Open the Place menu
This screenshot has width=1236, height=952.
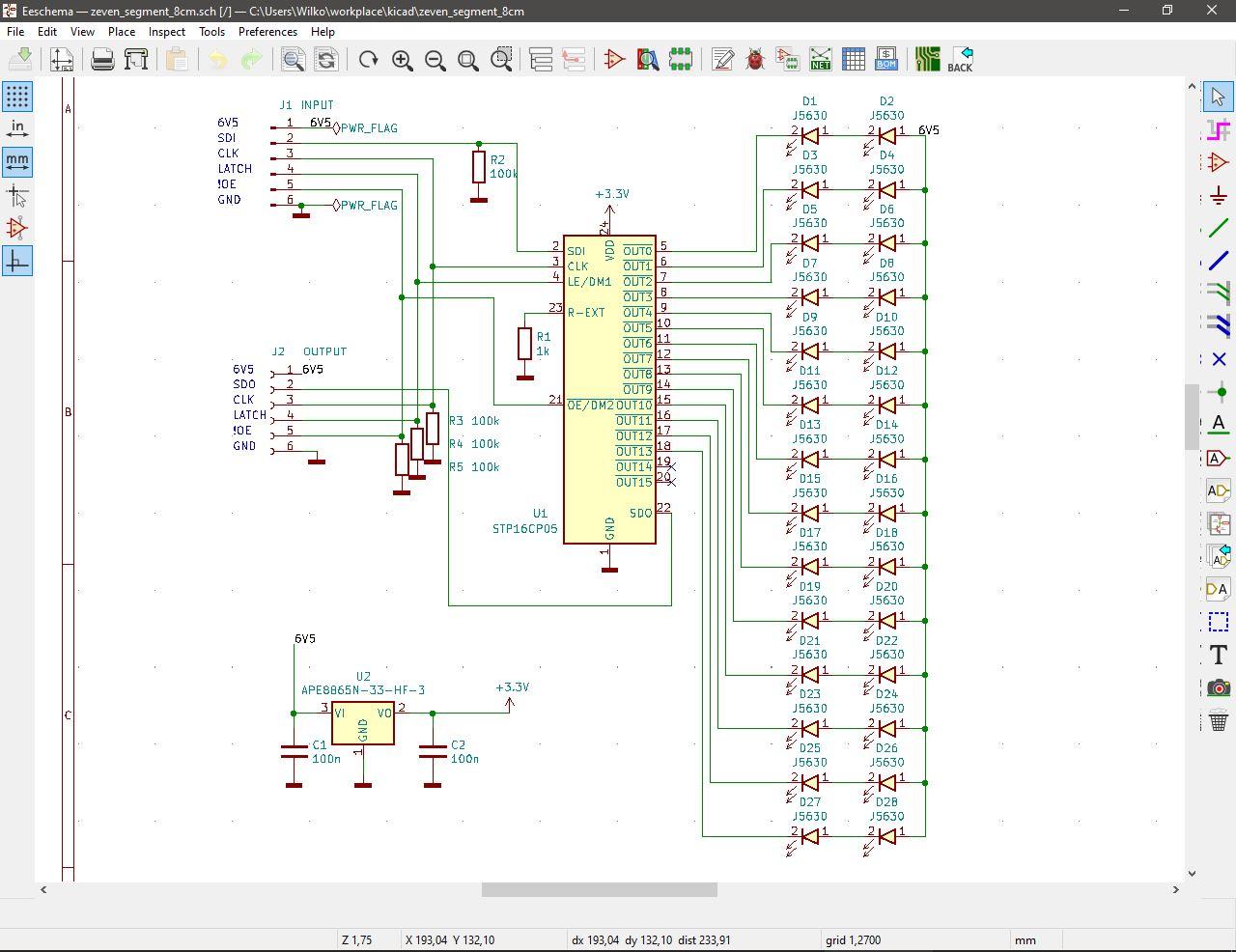pos(122,32)
